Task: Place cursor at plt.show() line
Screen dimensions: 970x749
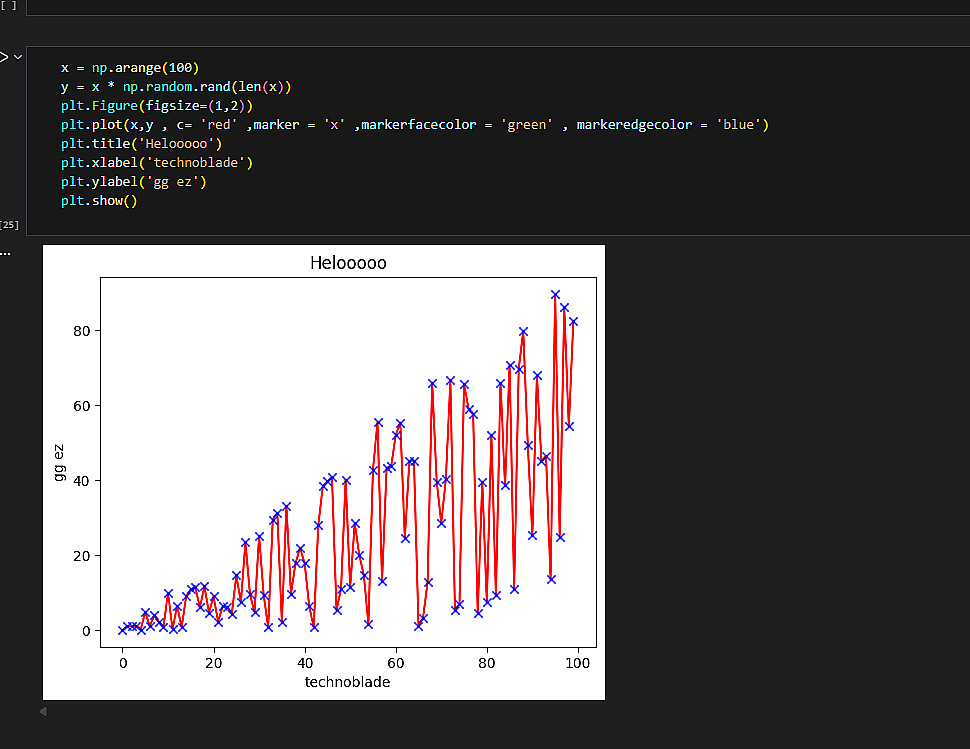Action: point(98,201)
